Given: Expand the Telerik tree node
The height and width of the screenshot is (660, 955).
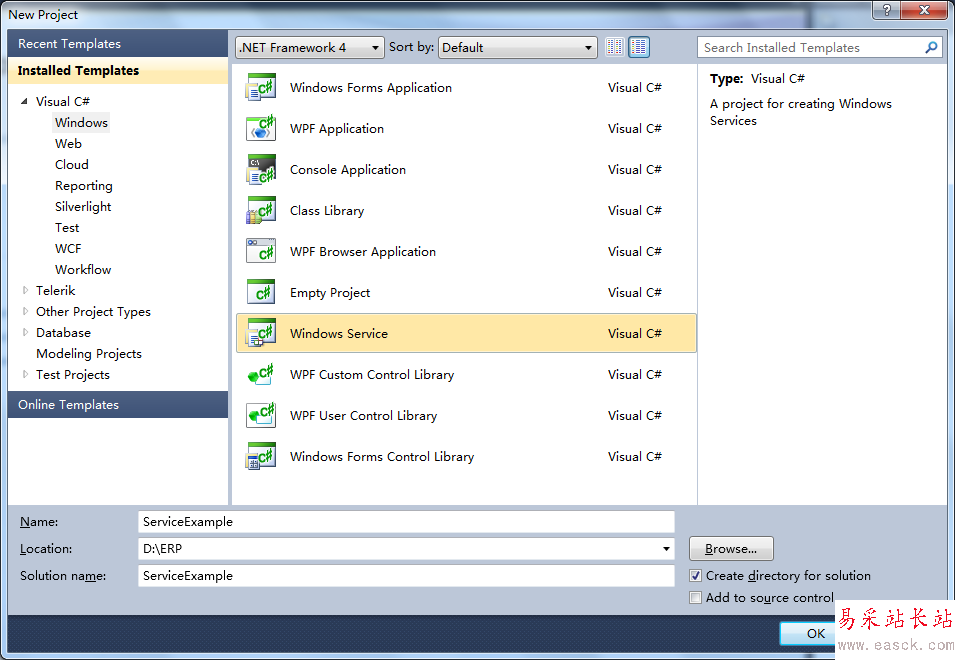Looking at the screenshot, I should [x=25, y=290].
